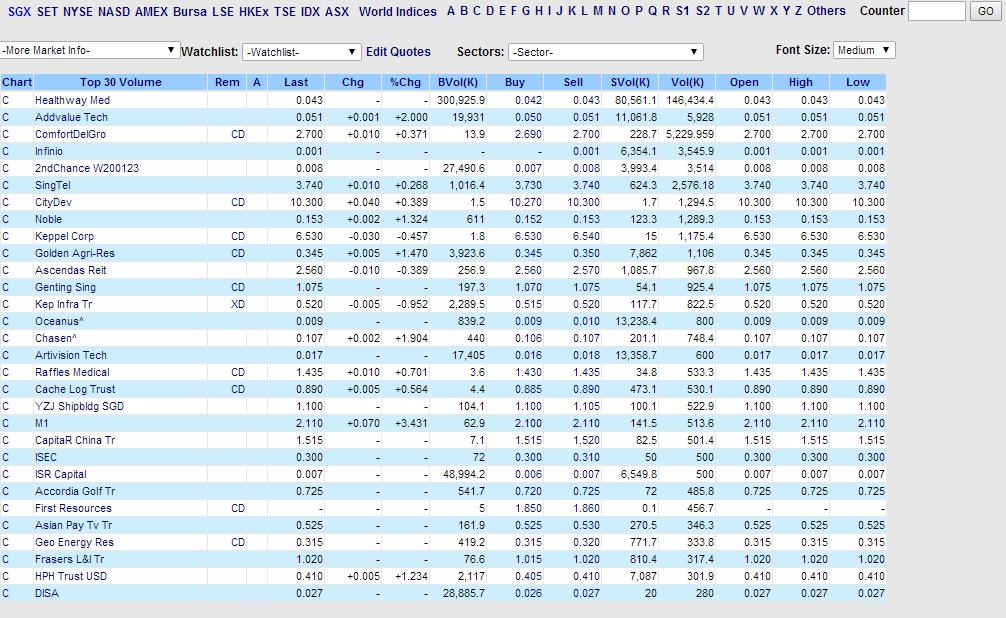Viewport: 1006px width, 618px height.
Task: Expand the Watchlist dropdown
Action: [302, 52]
